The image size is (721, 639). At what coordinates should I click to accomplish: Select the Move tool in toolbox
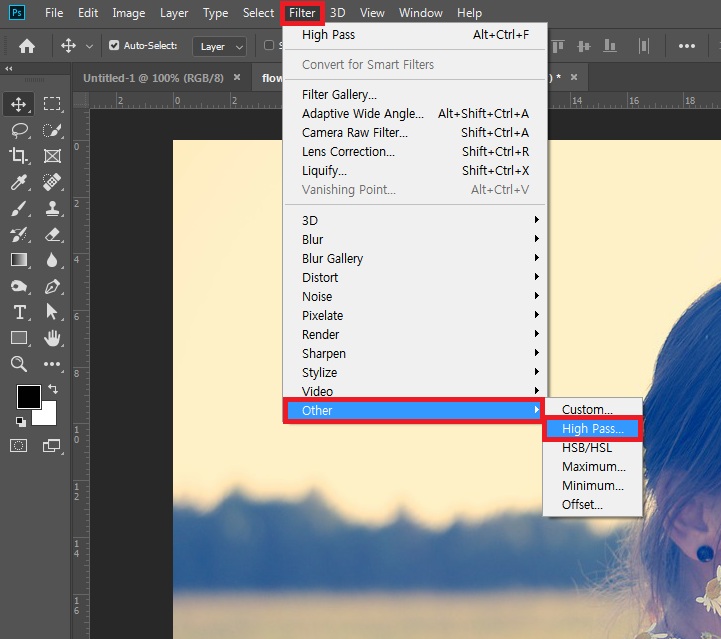(x=18, y=104)
